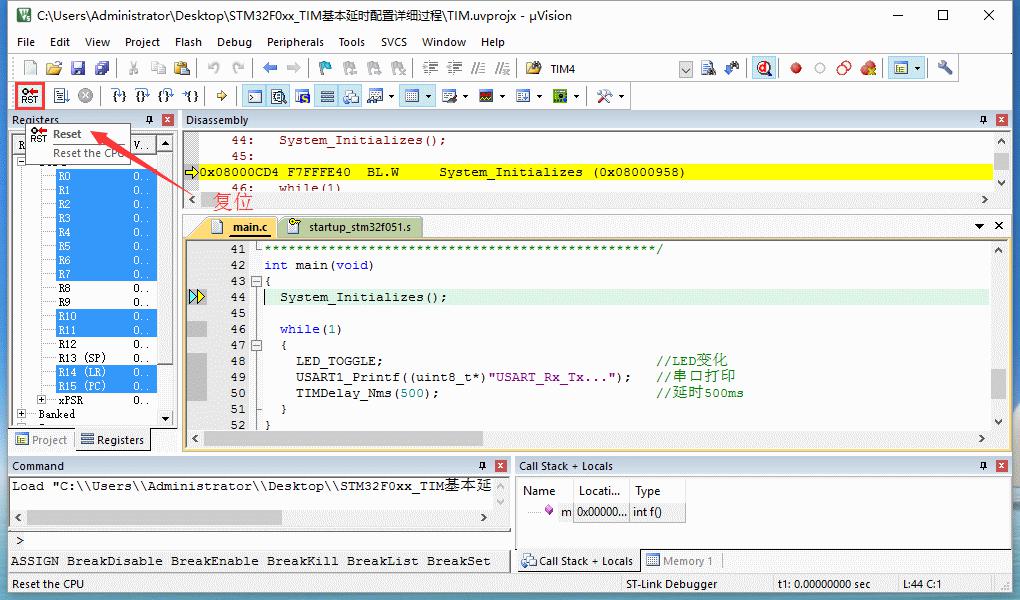This screenshot has width=1020, height=600.
Task: Click the Kill All Breakpoints icon
Action: [x=868, y=68]
